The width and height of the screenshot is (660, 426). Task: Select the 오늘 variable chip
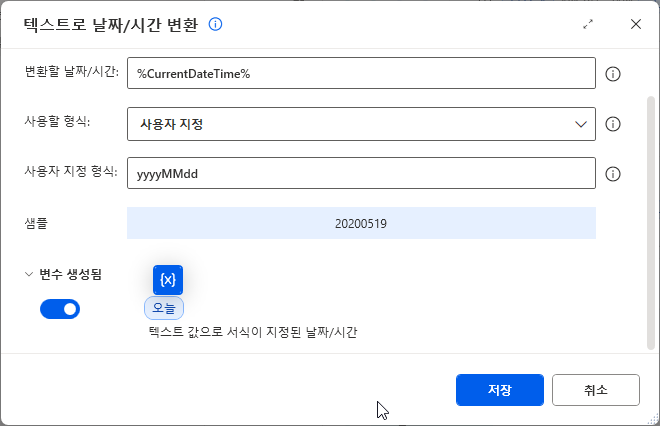(164, 308)
